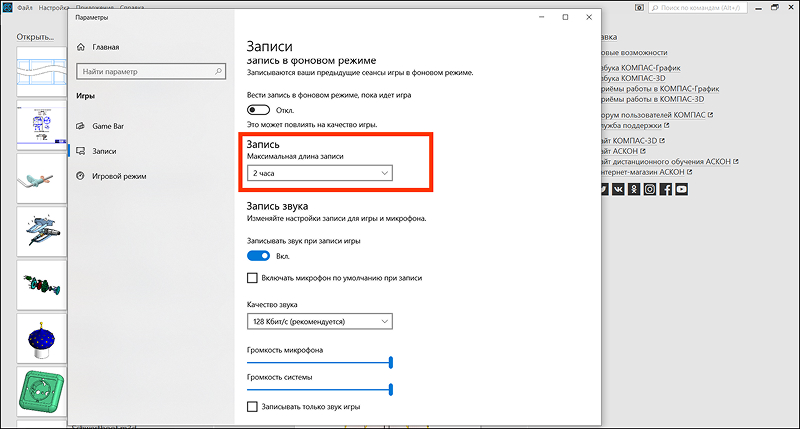The height and width of the screenshot is (429, 800).
Task: Open the Записи section icon
Action: coord(81,151)
